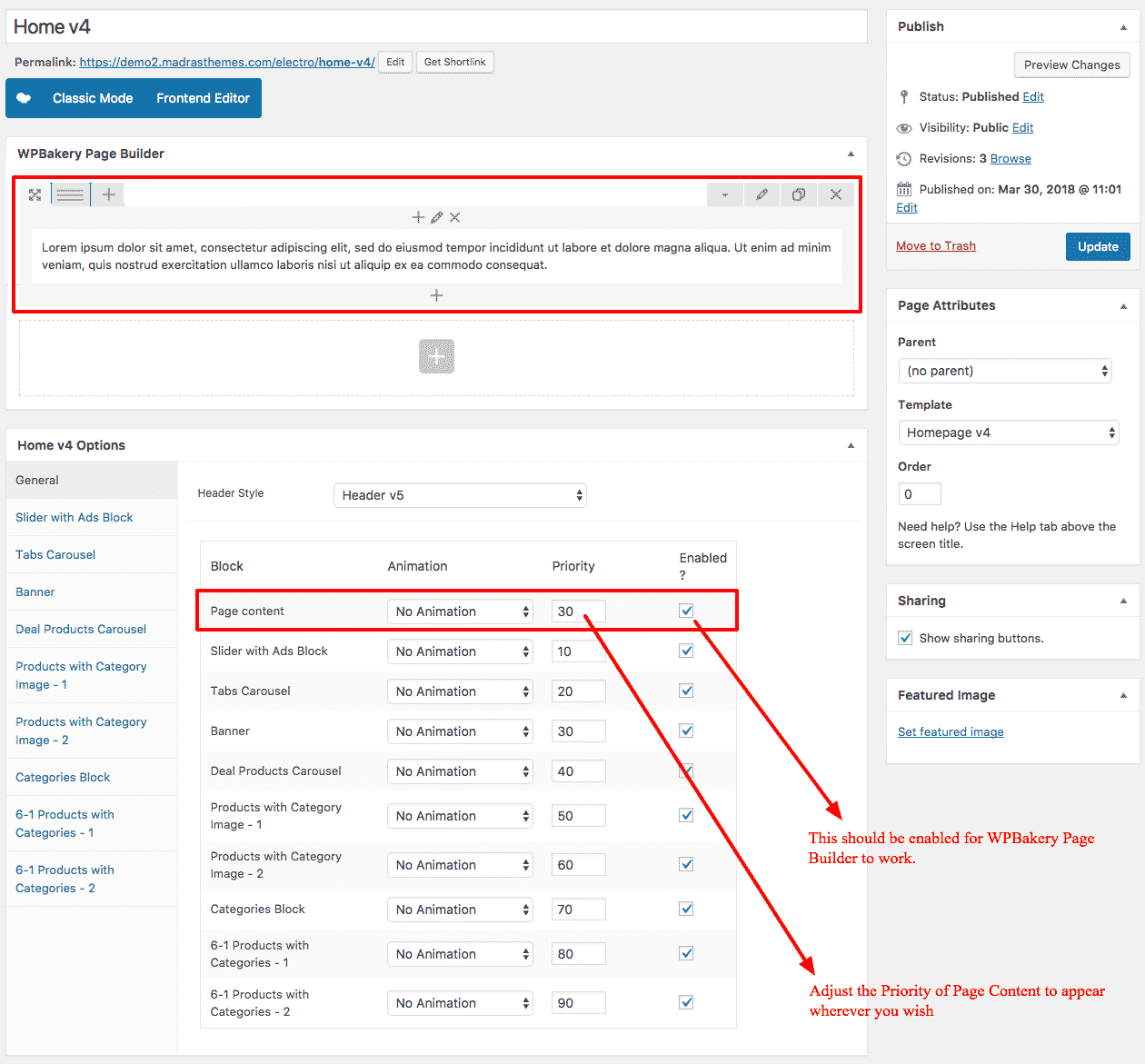Open the Parent page dropdown

pyautogui.click(x=1005, y=371)
